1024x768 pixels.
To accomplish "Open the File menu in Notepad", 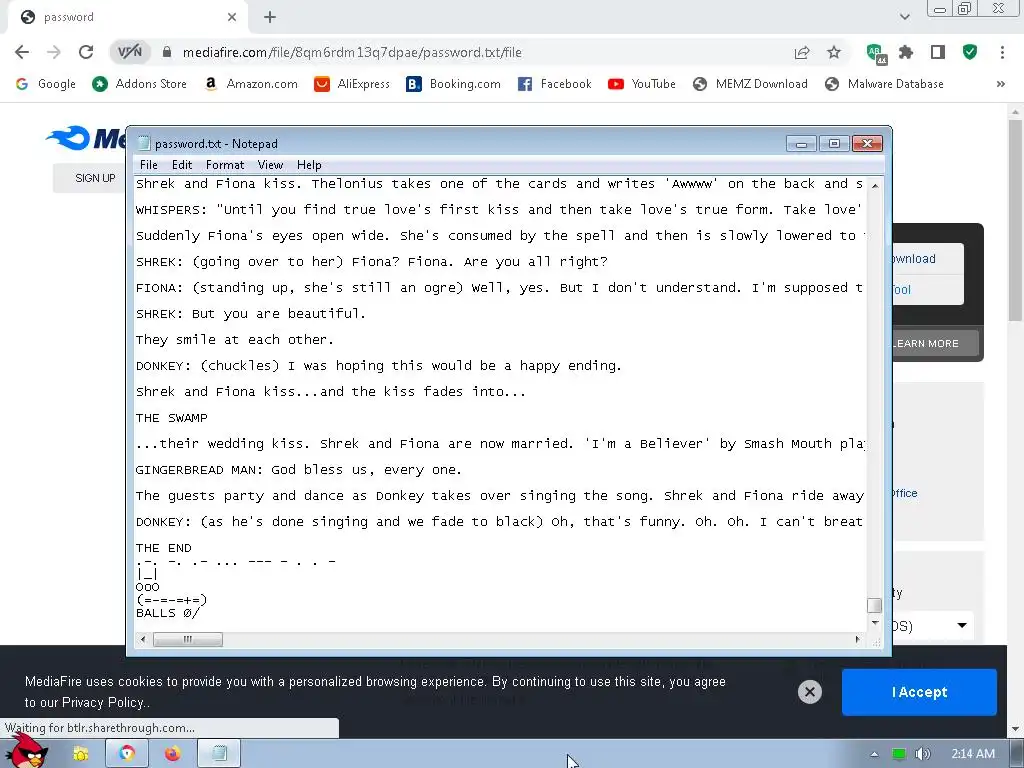I will point(149,165).
